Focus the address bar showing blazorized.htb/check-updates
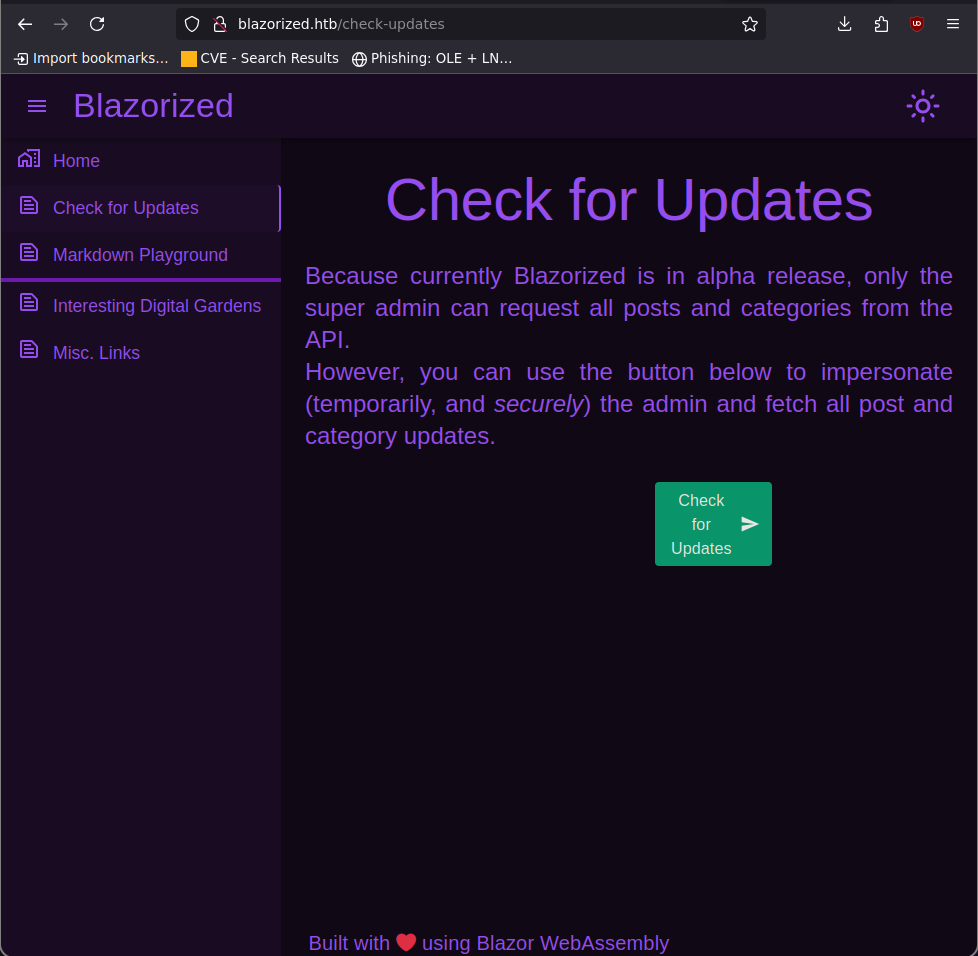The width and height of the screenshot is (978, 956). 471,24
